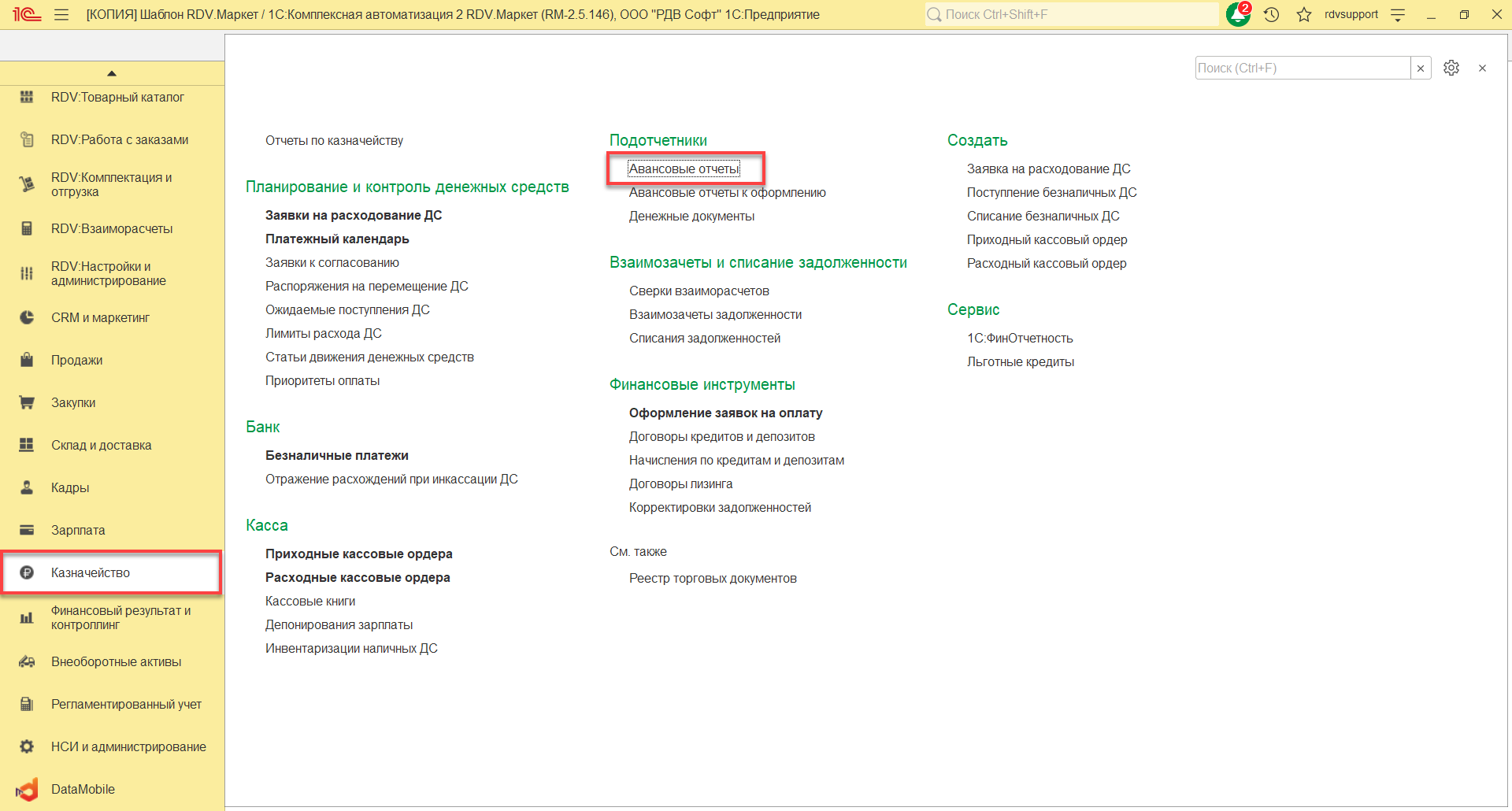Clear the section search field

coord(1421,68)
